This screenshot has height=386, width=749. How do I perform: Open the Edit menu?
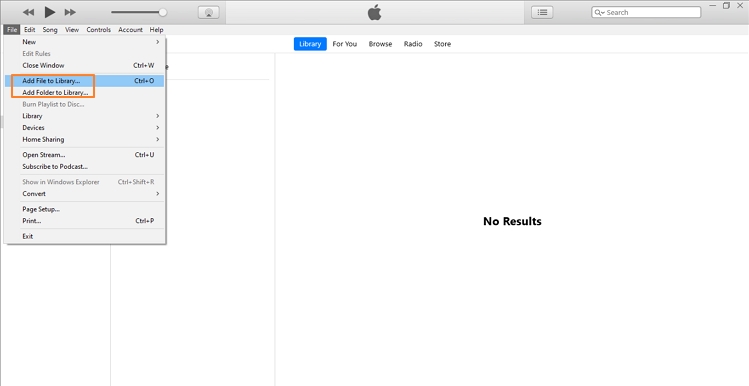pos(30,30)
